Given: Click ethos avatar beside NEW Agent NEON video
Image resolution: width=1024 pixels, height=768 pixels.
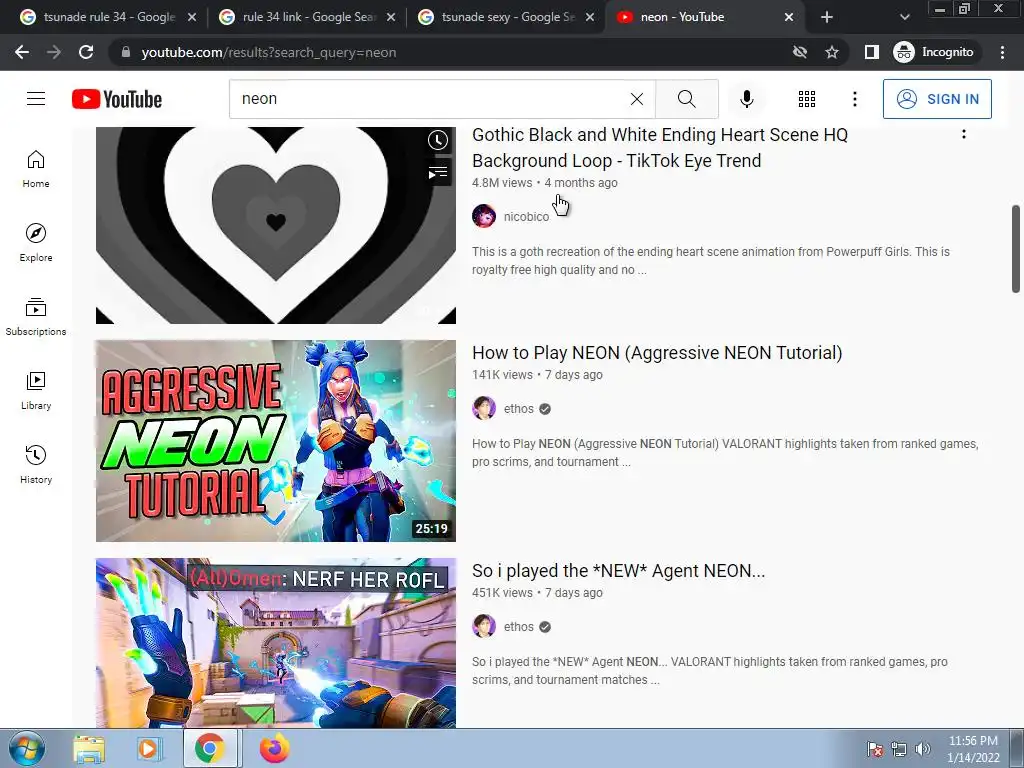Looking at the screenshot, I should [x=484, y=626].
